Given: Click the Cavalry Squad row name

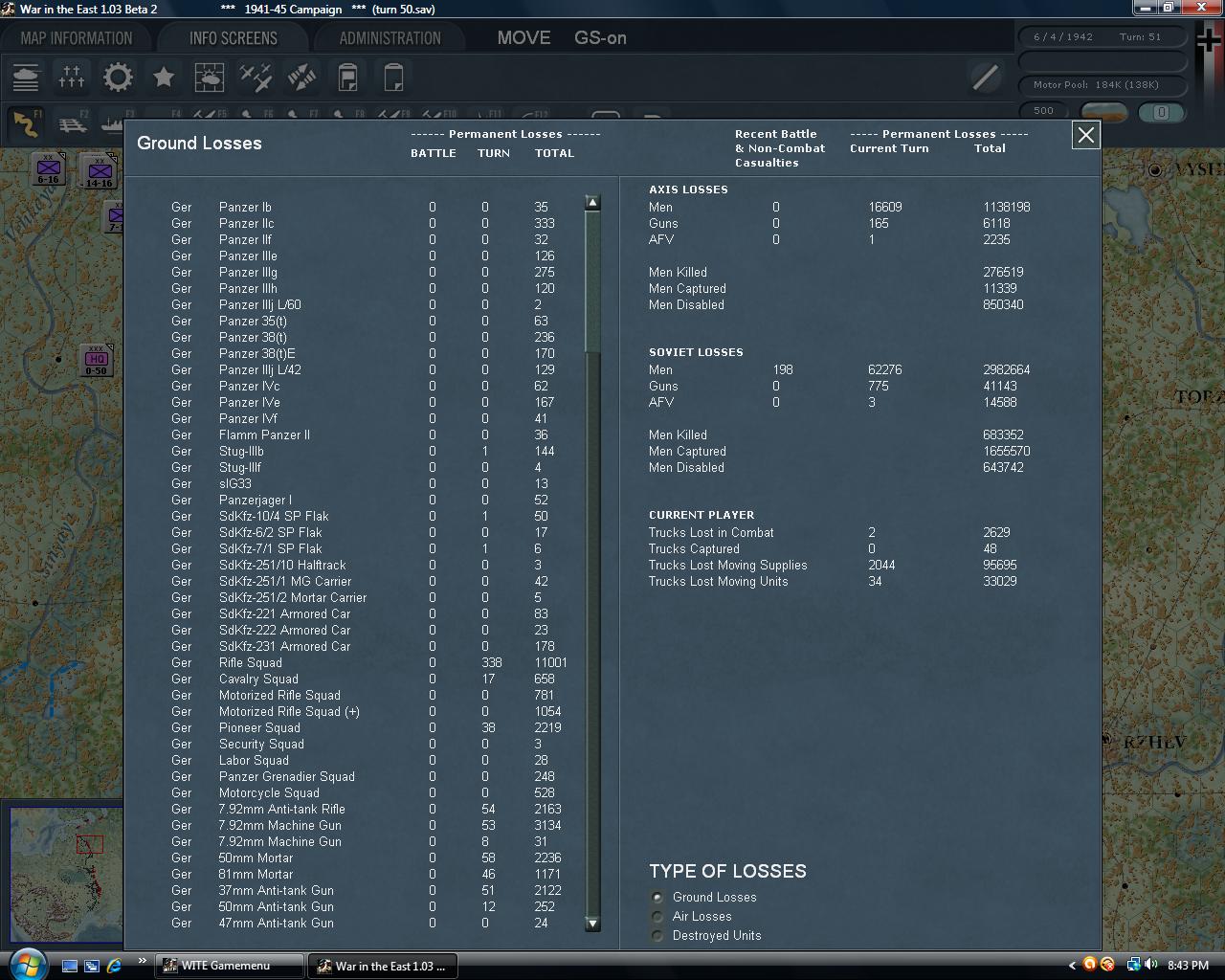Looking at the screenshot, I should click(258, 679).
